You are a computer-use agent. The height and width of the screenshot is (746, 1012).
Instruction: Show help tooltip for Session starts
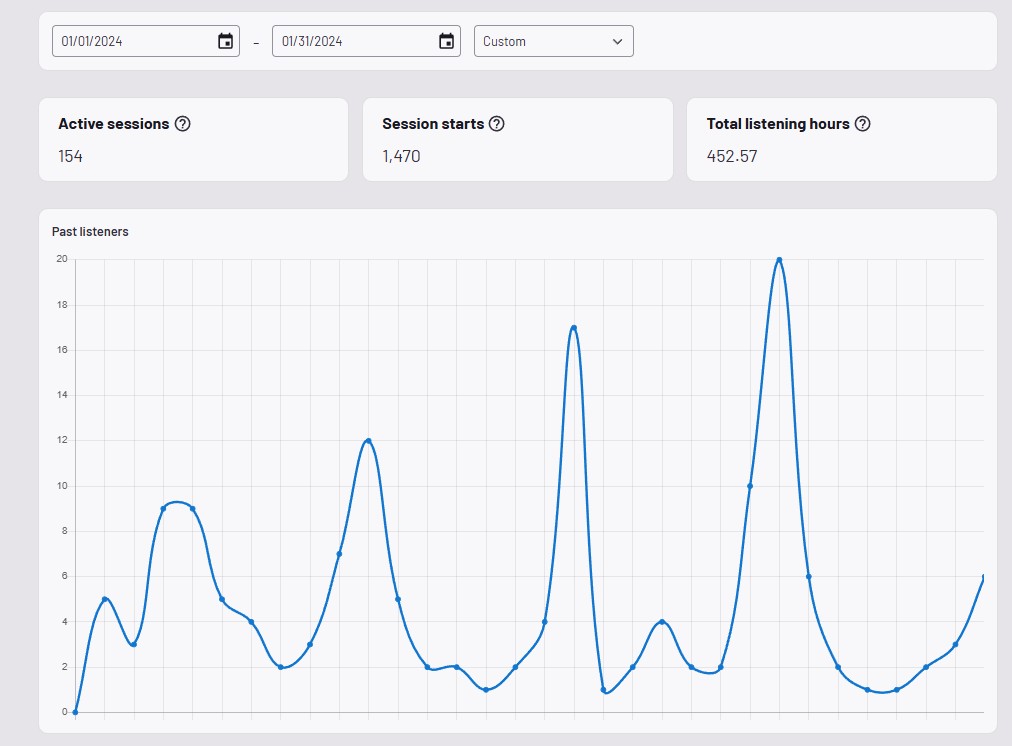pos(496,124)
